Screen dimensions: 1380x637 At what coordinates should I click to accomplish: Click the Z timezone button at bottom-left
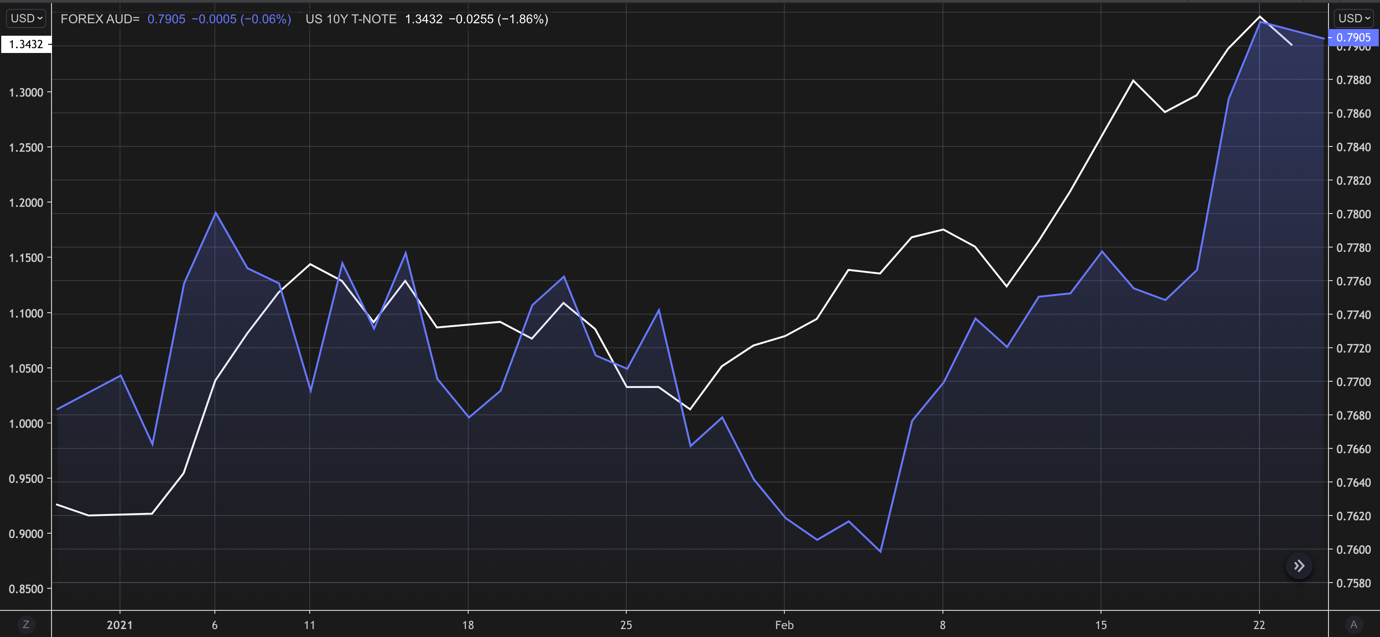click(26, 624)
